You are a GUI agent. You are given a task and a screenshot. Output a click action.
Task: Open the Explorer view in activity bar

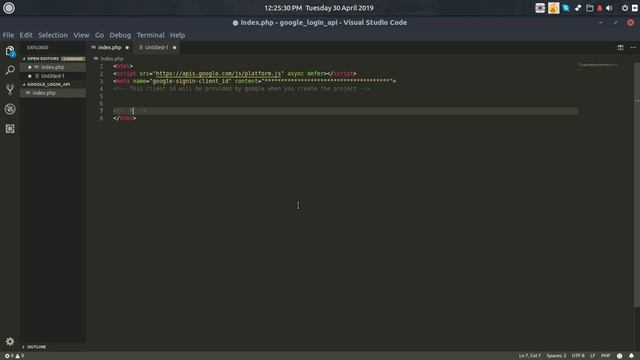click(10, 51)
